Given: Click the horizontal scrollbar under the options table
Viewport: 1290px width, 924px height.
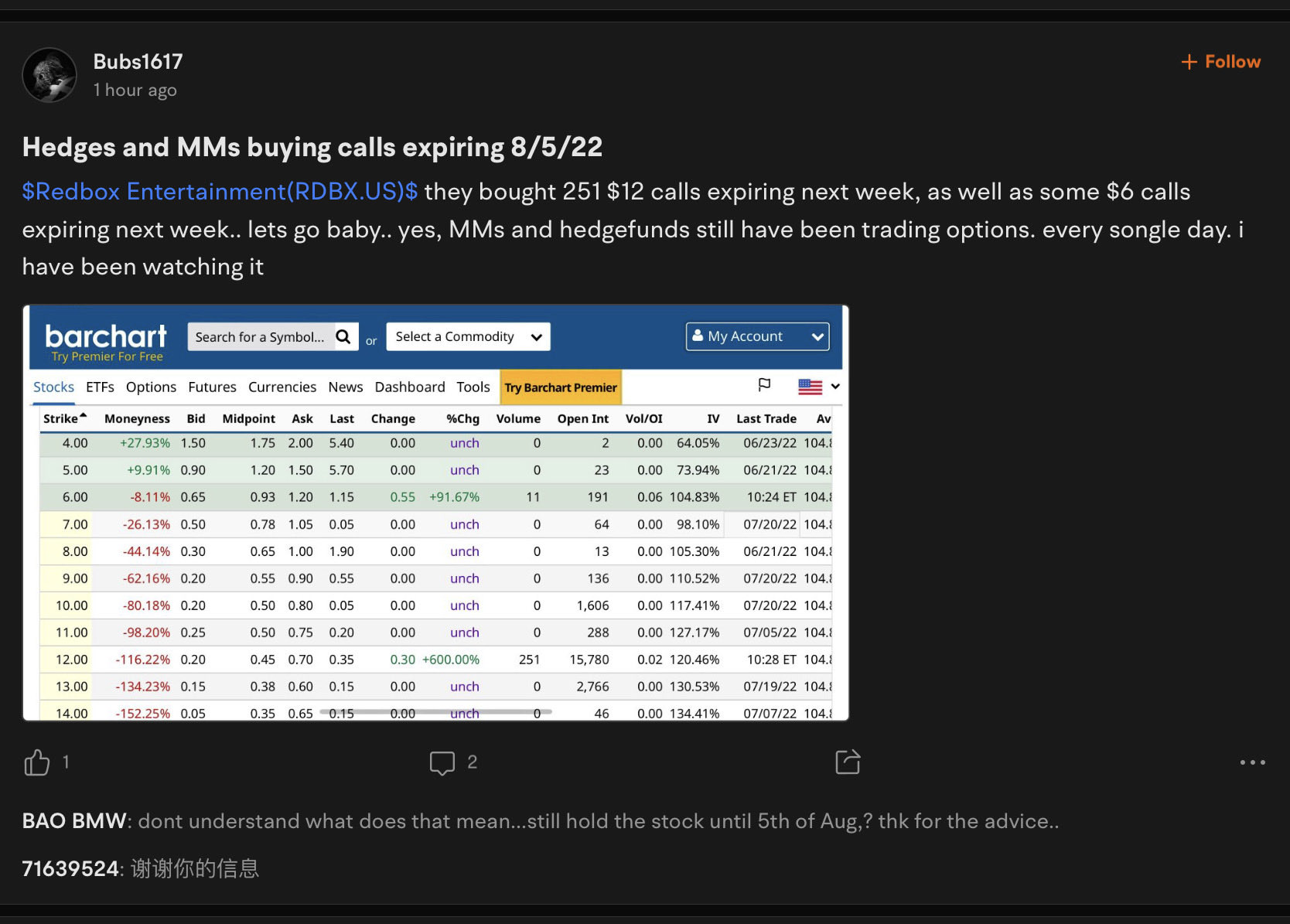Looking at the screenshot, I should [437, 711].
